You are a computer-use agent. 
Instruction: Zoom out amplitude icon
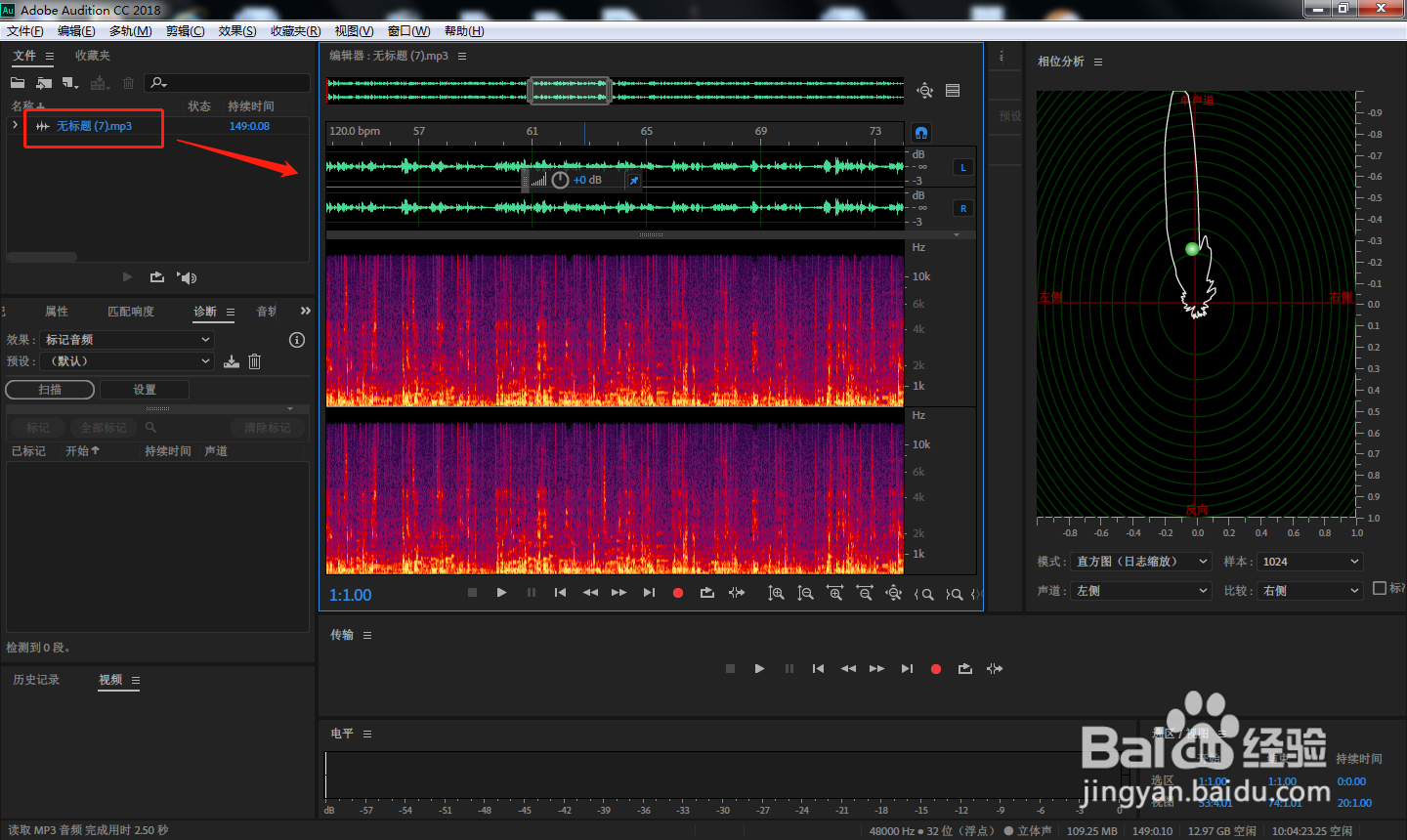click(805, 593)
